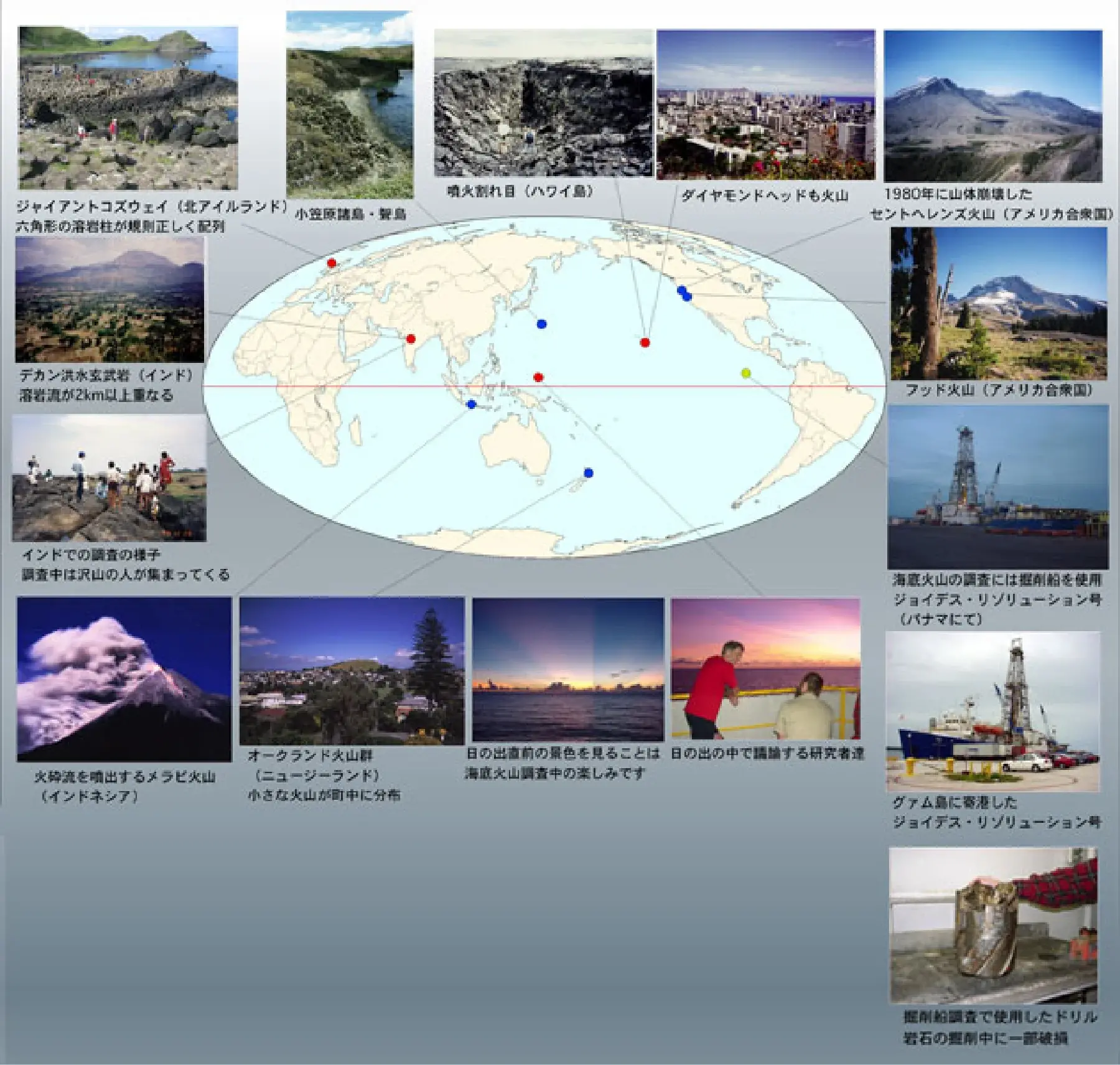Click the blue marker near the Ogasawara Islands
Viewport: 1120px width, 1065px height.
[541, 324]
